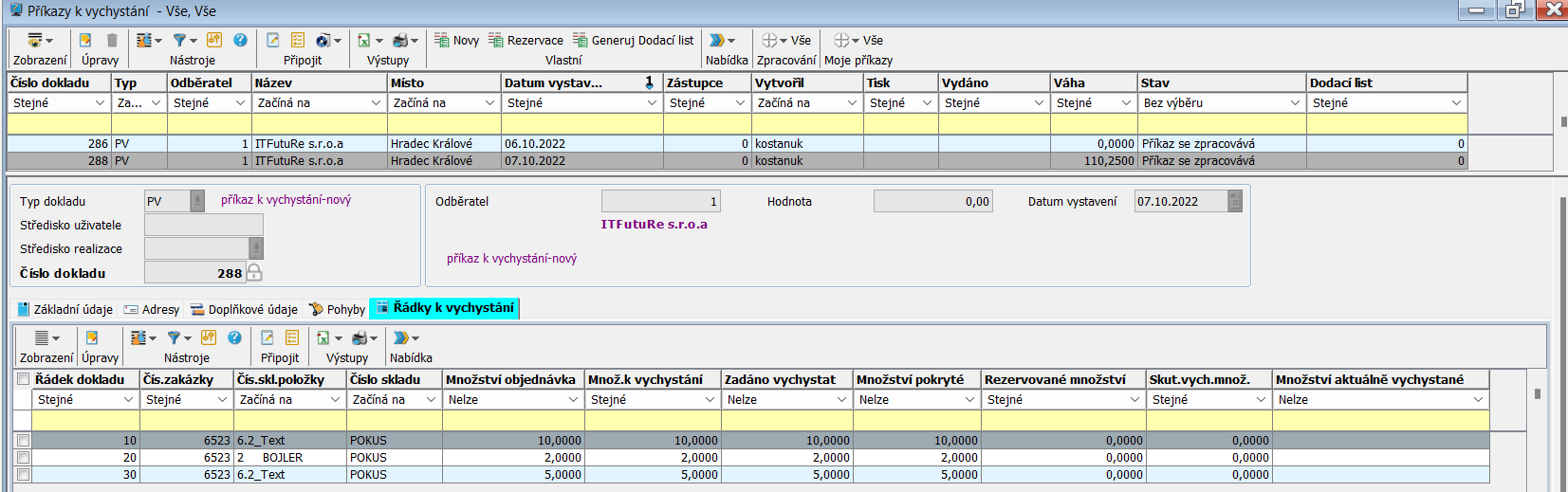Click the delete trash icon in top toolbar
This screenshot has width=1568, height=492.
(112, 40)
